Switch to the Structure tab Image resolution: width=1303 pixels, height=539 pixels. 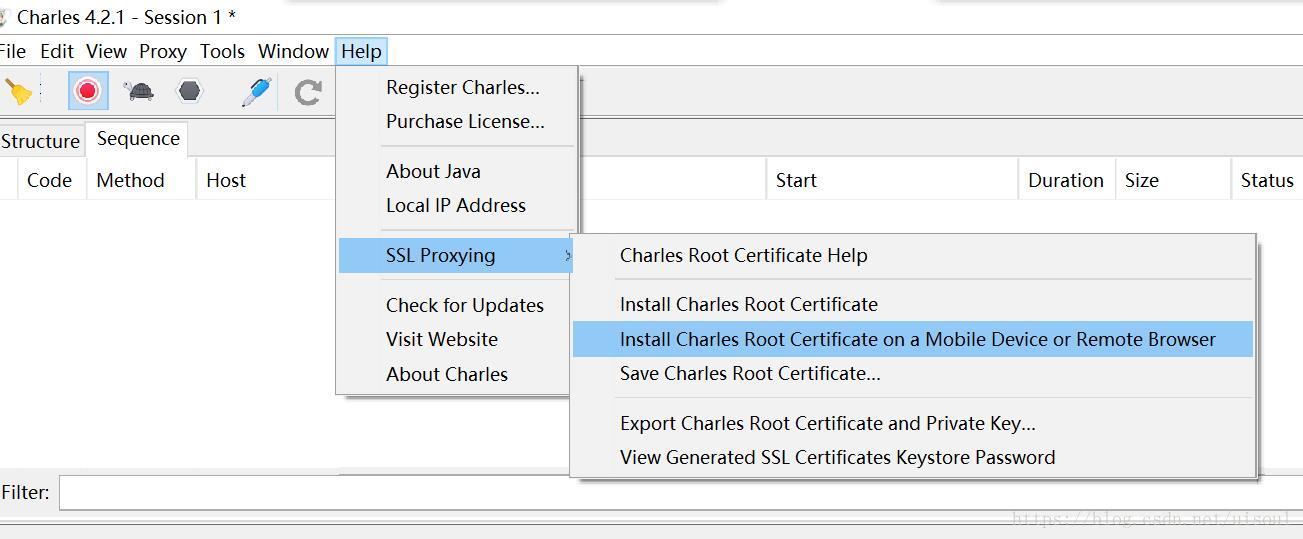pyautogui.click(x=41, y=141)
